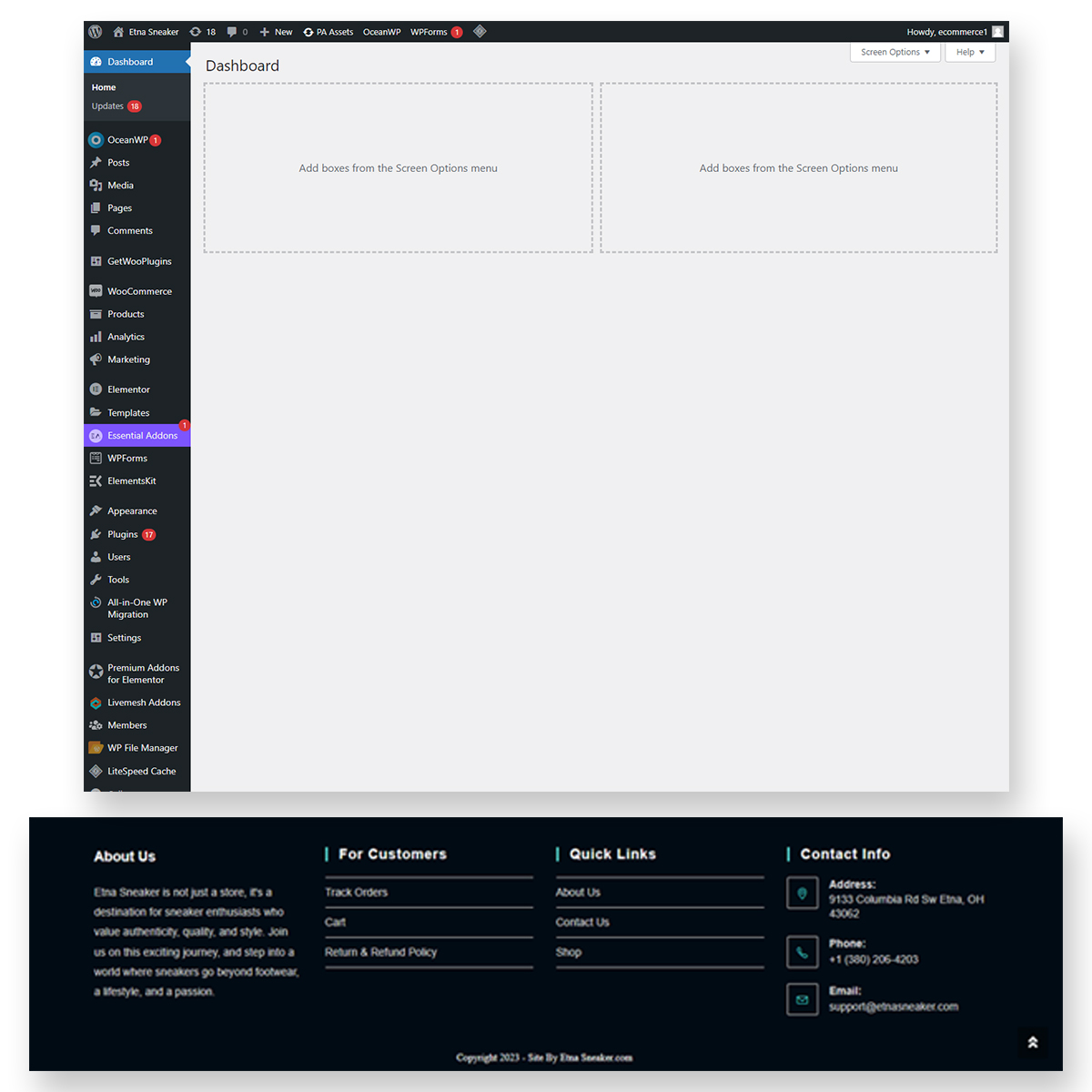Select the WooCommerce sidebar icon
This screenshot has width=1092, height=1092.
pyautogui.click(x=96, y=290)
